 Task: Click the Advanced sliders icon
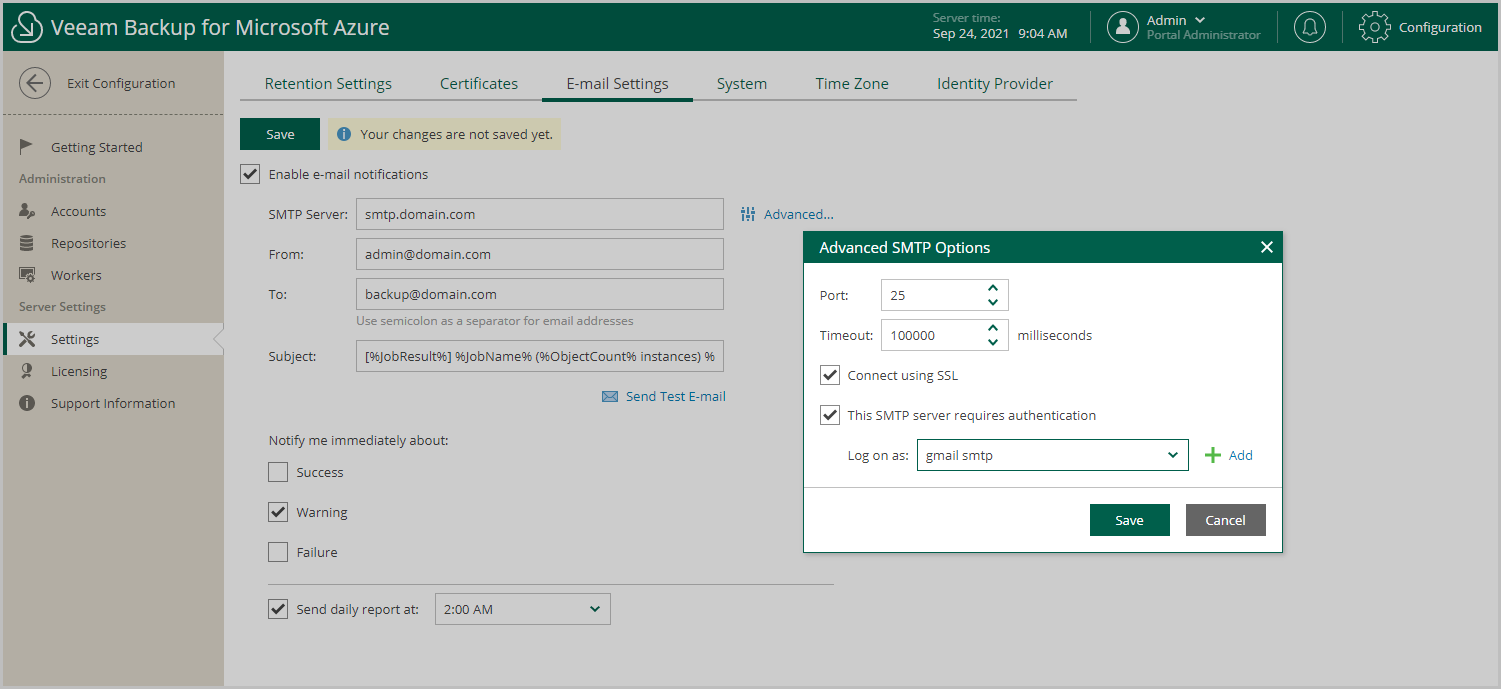748,214
